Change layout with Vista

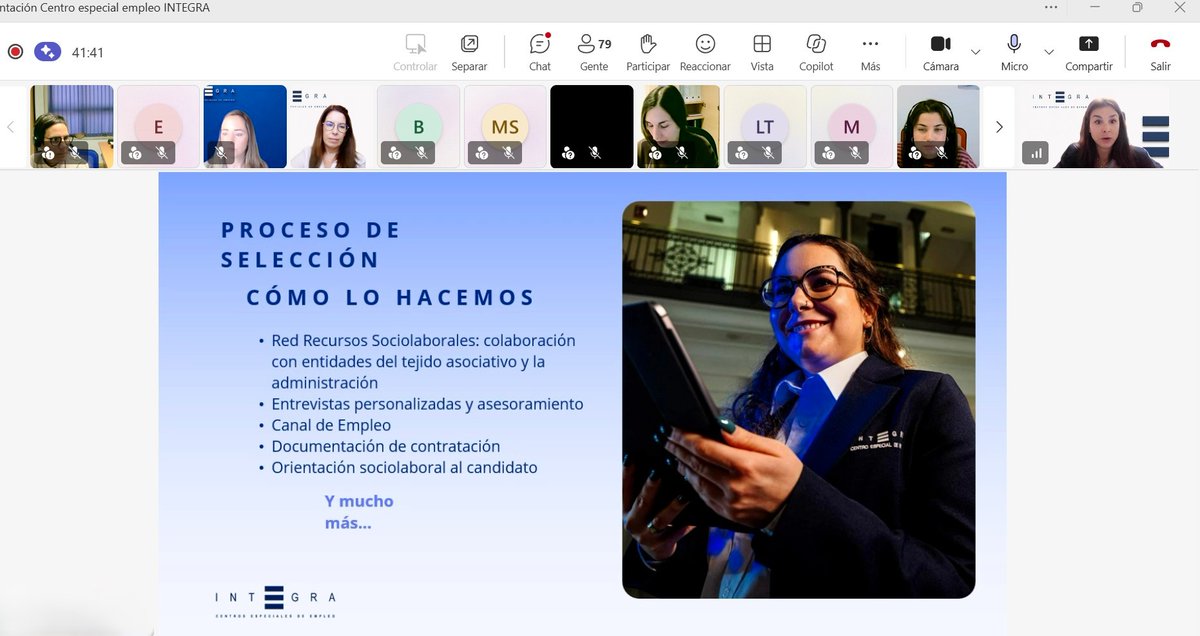coord(762,52)
